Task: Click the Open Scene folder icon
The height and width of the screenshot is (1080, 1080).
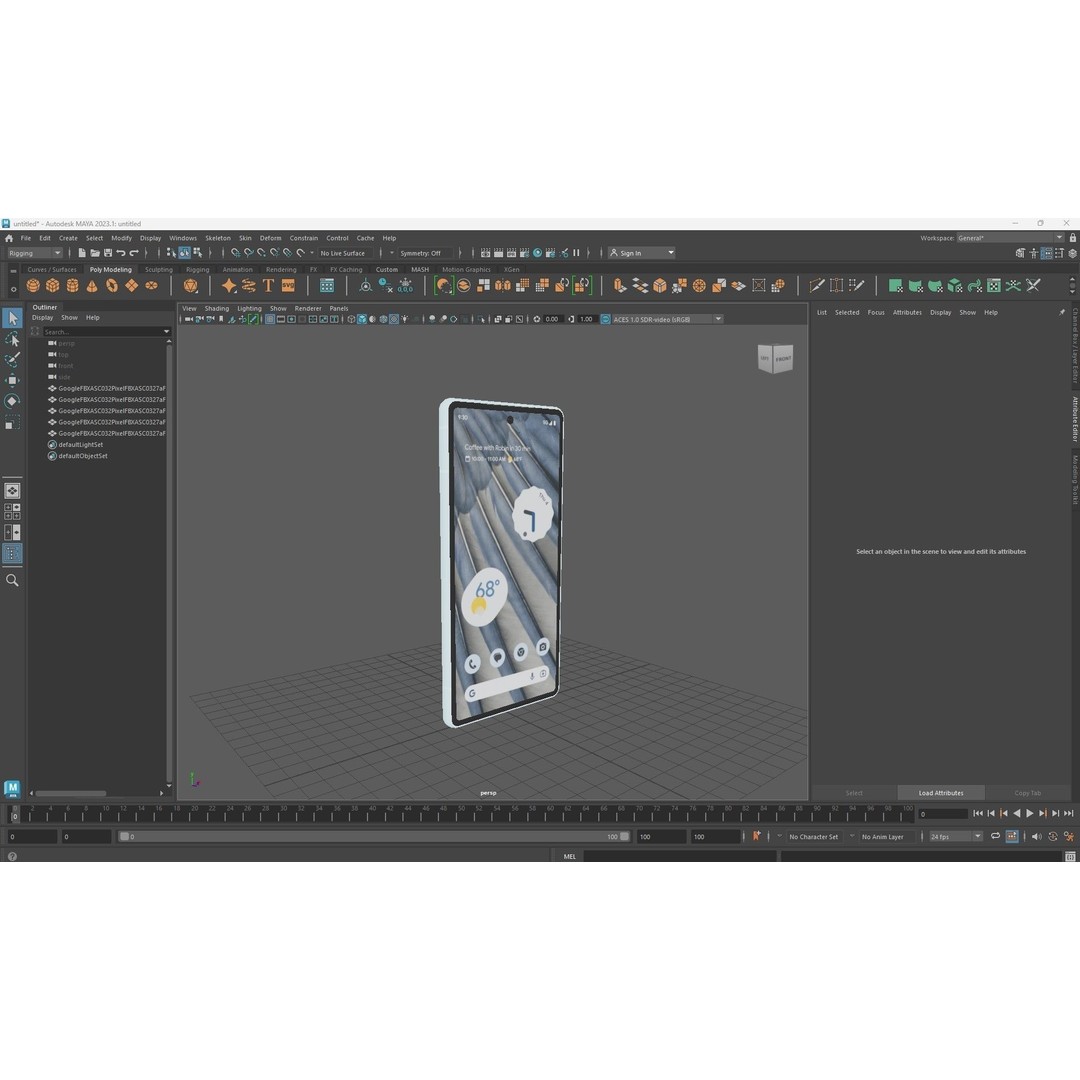Action: click(95, 253)
